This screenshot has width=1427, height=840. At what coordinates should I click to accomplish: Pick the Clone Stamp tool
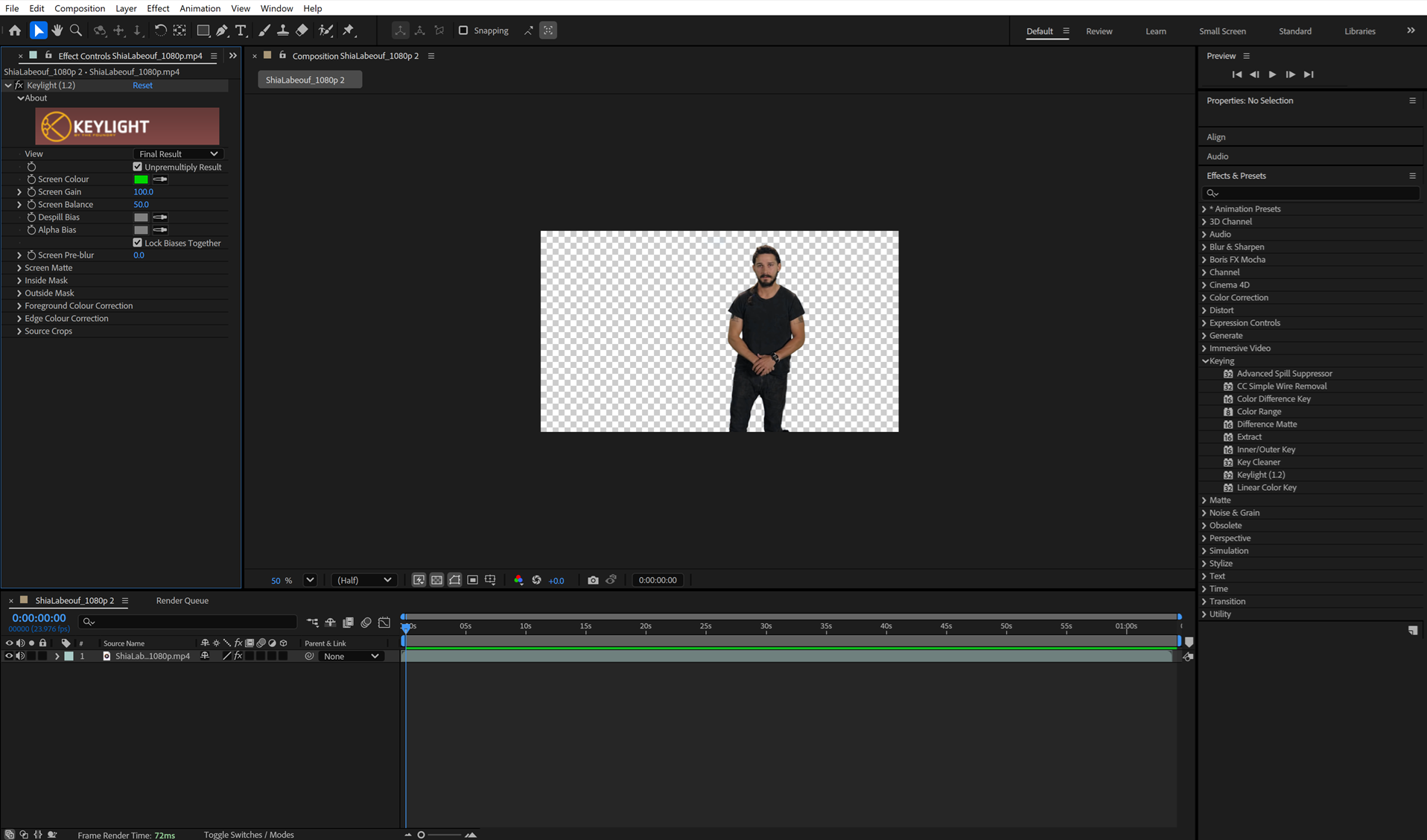tap(283, 30)
